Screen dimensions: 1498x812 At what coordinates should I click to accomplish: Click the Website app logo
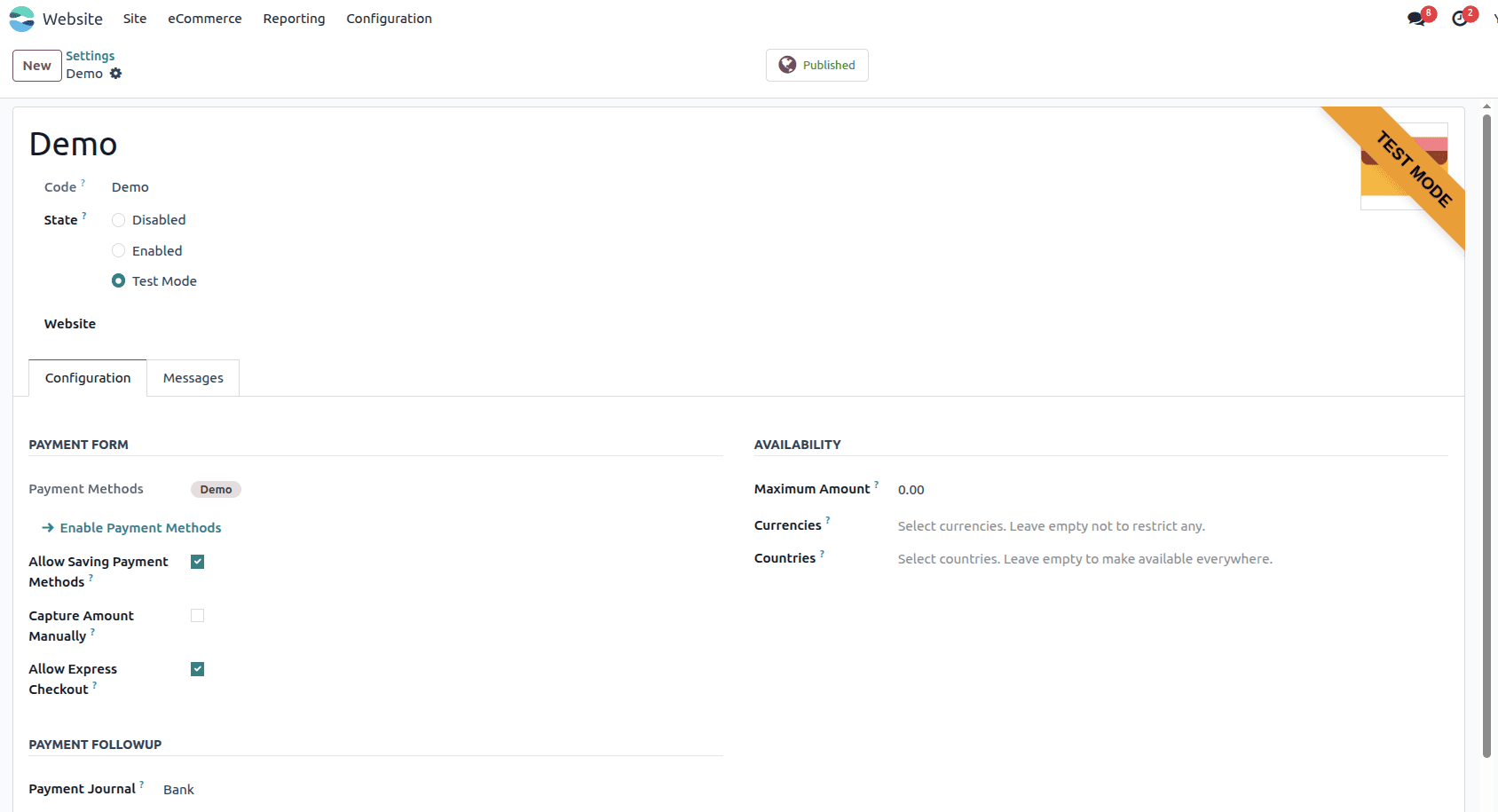pos(20,18)
